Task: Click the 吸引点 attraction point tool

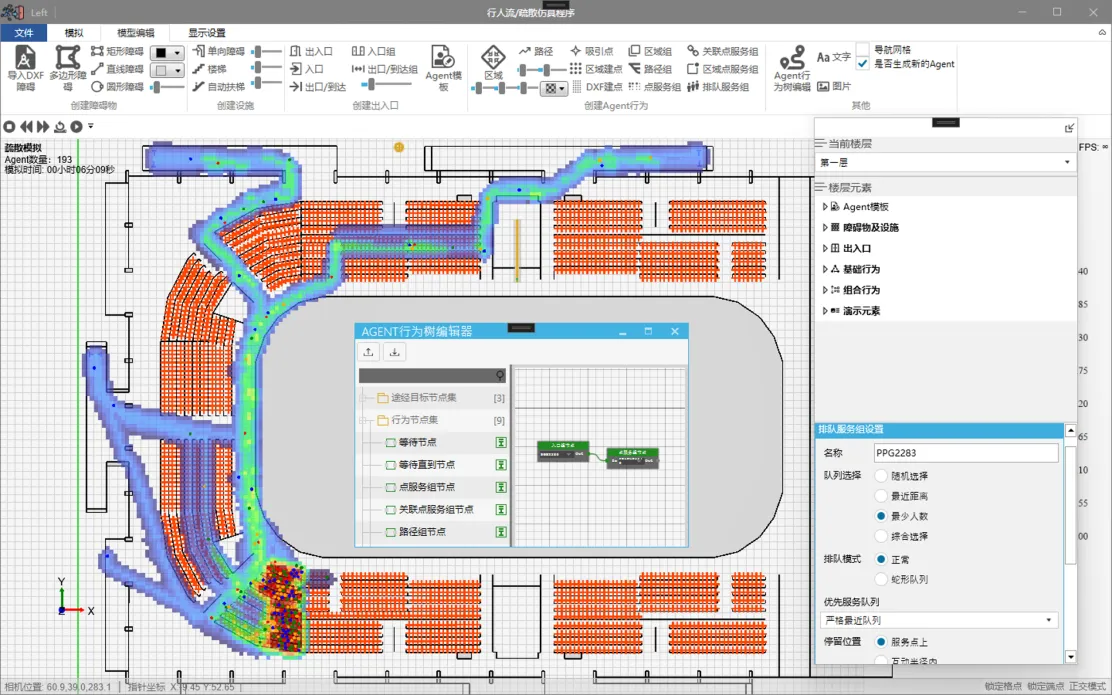Action: pyautogui.click(x=592, y=51)
